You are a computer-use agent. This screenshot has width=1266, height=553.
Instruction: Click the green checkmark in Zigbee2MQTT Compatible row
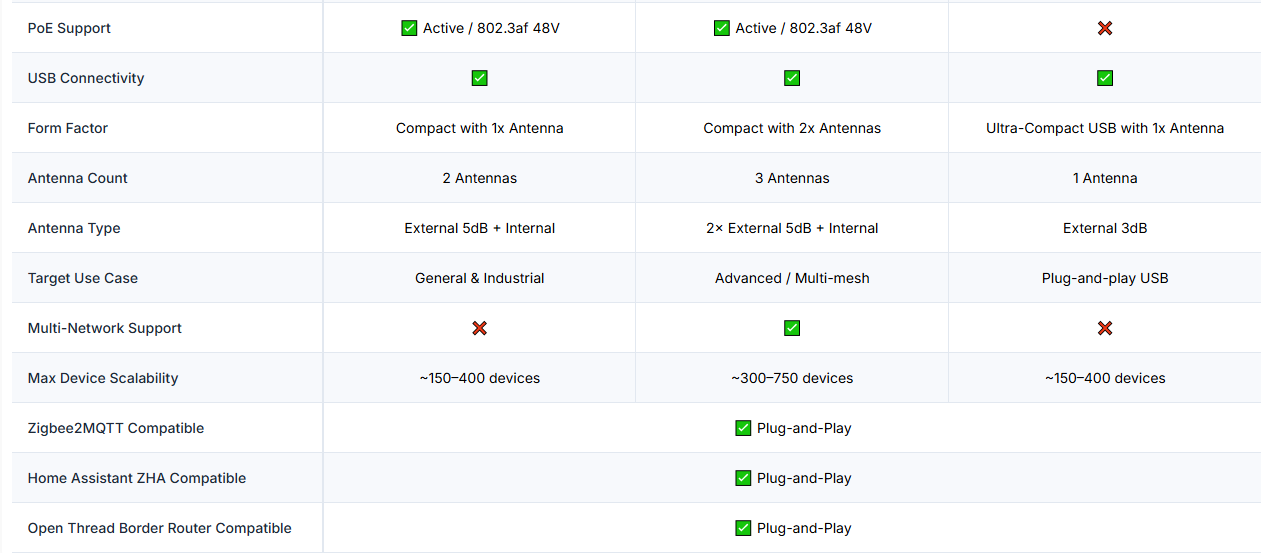[743, 428]
